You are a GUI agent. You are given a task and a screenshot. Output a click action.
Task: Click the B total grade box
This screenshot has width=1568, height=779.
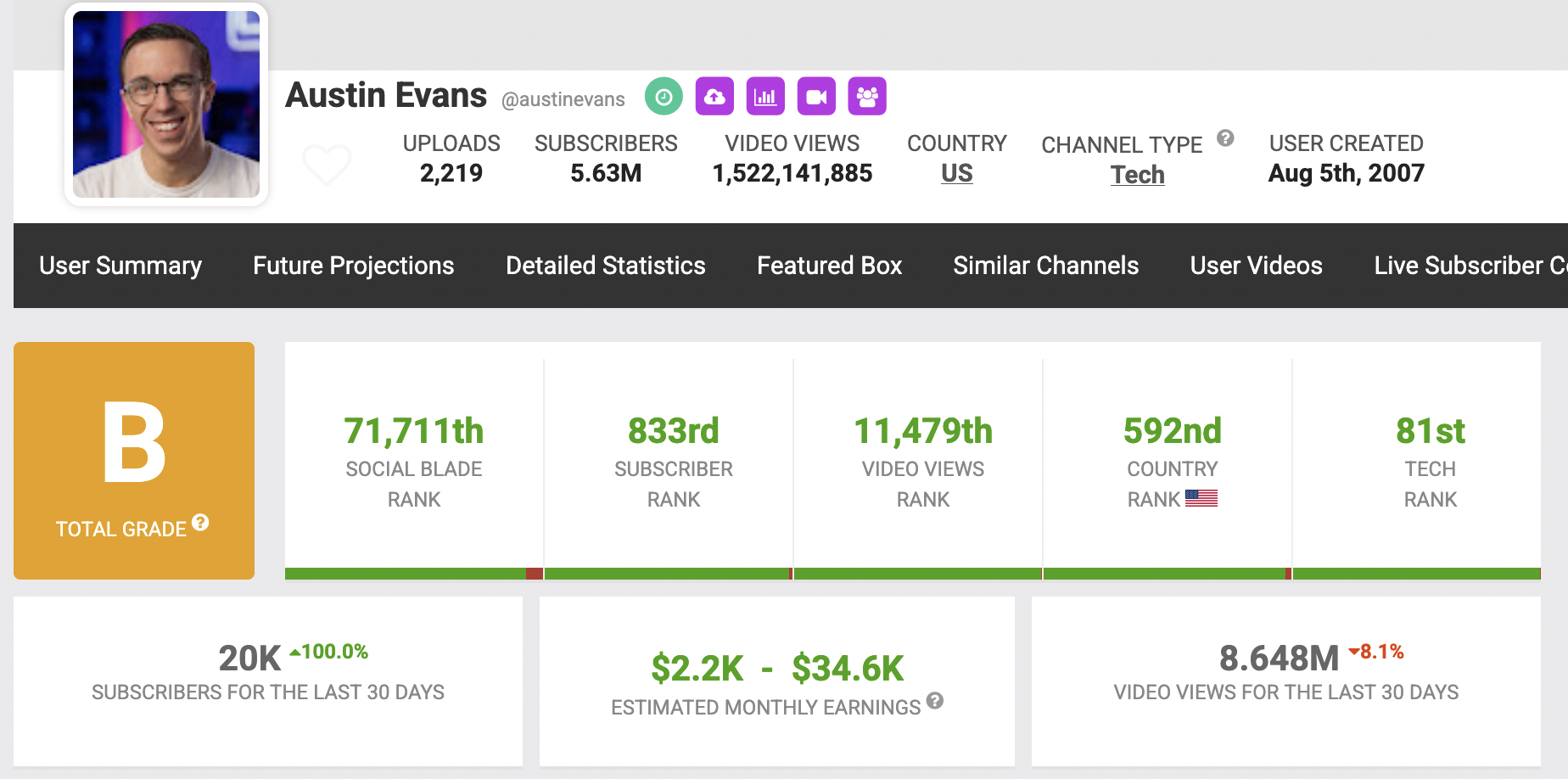pos(134,461)
